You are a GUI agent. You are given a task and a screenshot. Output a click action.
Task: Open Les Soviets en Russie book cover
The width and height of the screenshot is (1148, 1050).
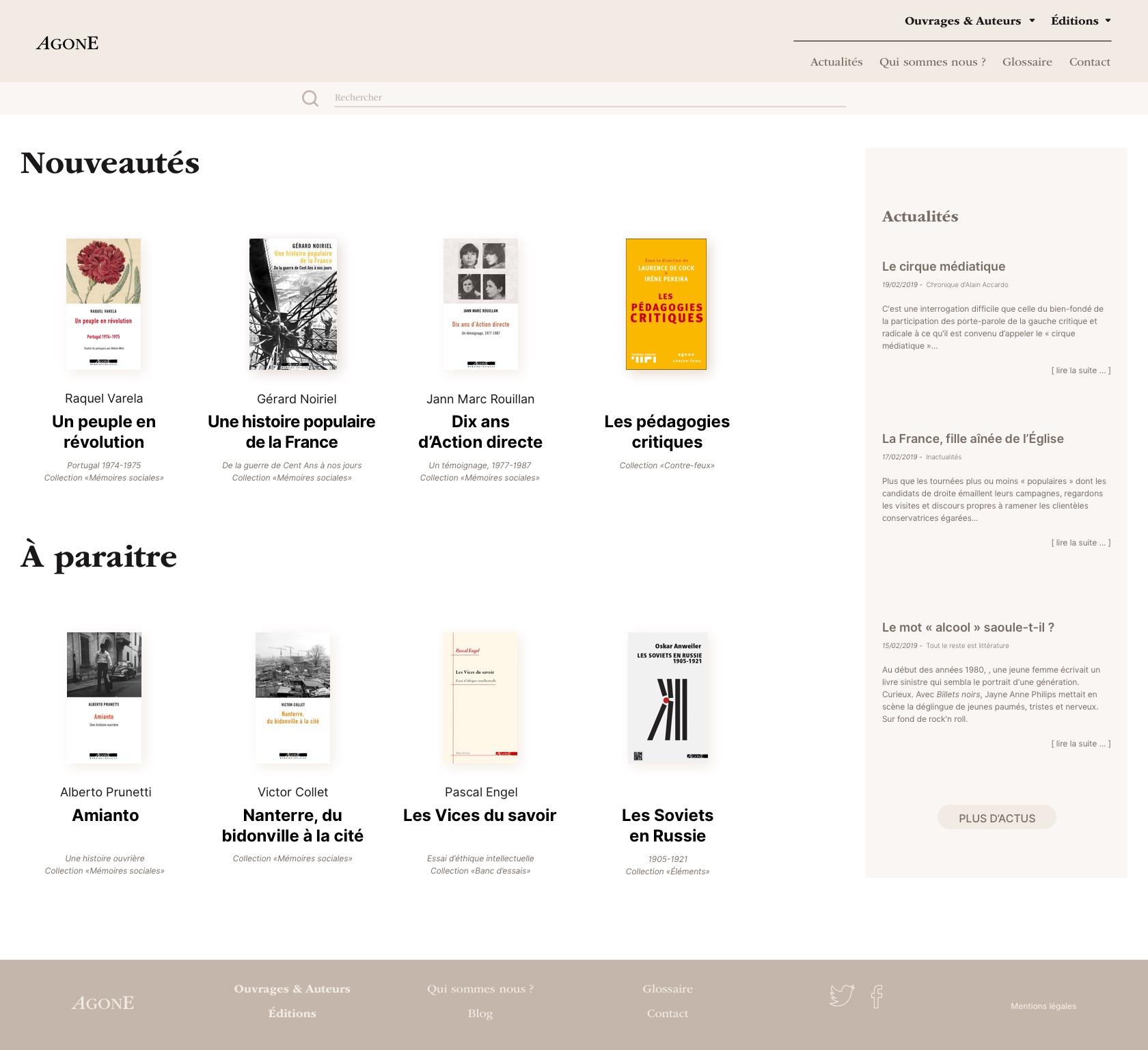coord(668,697)
